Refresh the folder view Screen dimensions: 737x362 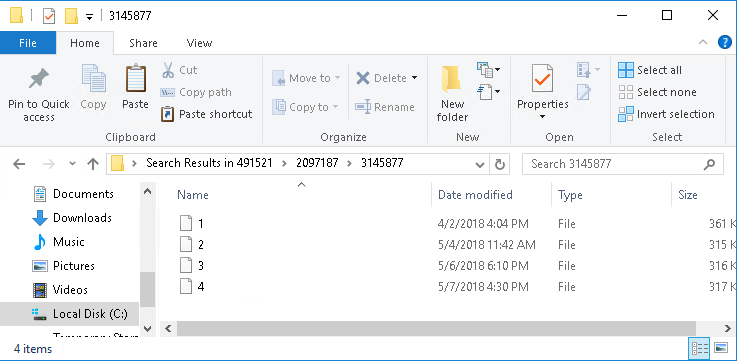[x=500, y=164]
